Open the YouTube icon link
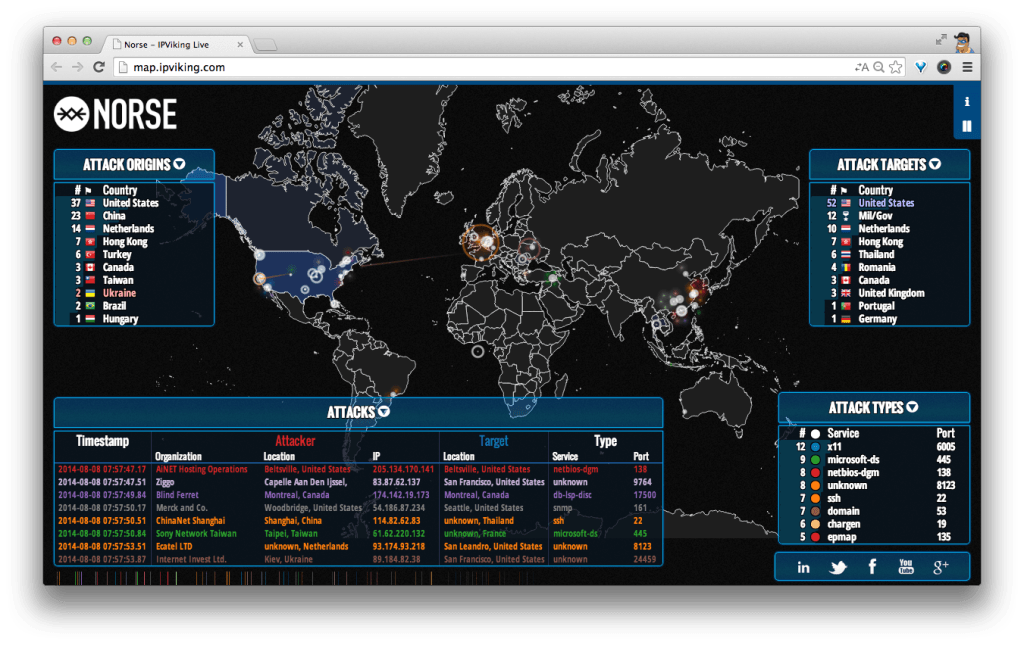 (906, 567)
